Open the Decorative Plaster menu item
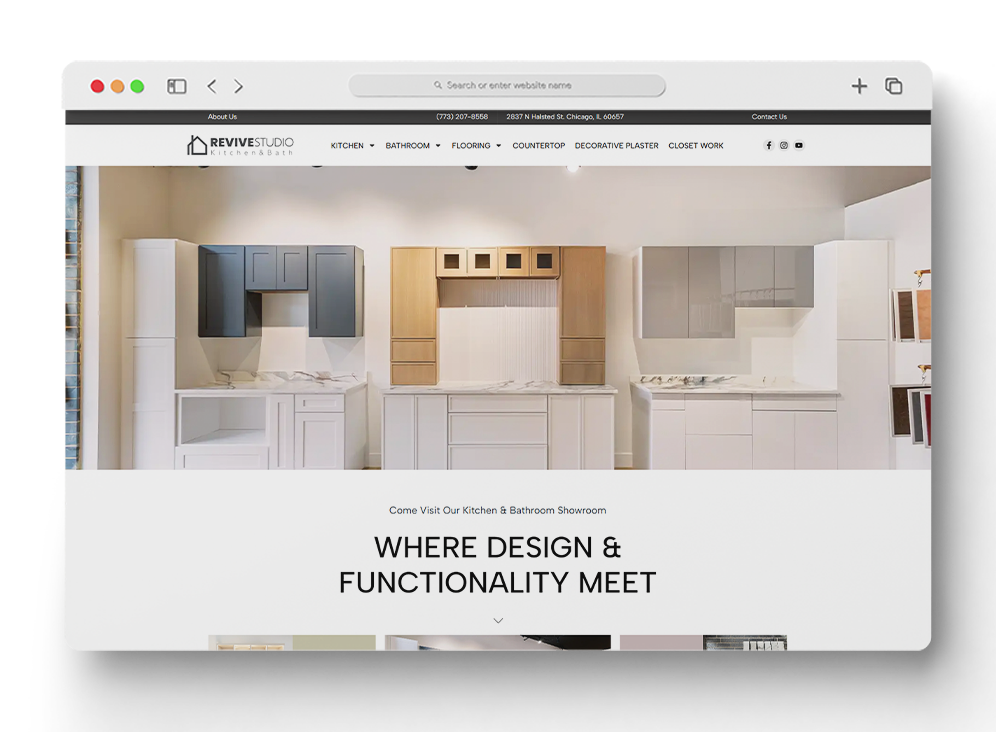 coord(616,146)
